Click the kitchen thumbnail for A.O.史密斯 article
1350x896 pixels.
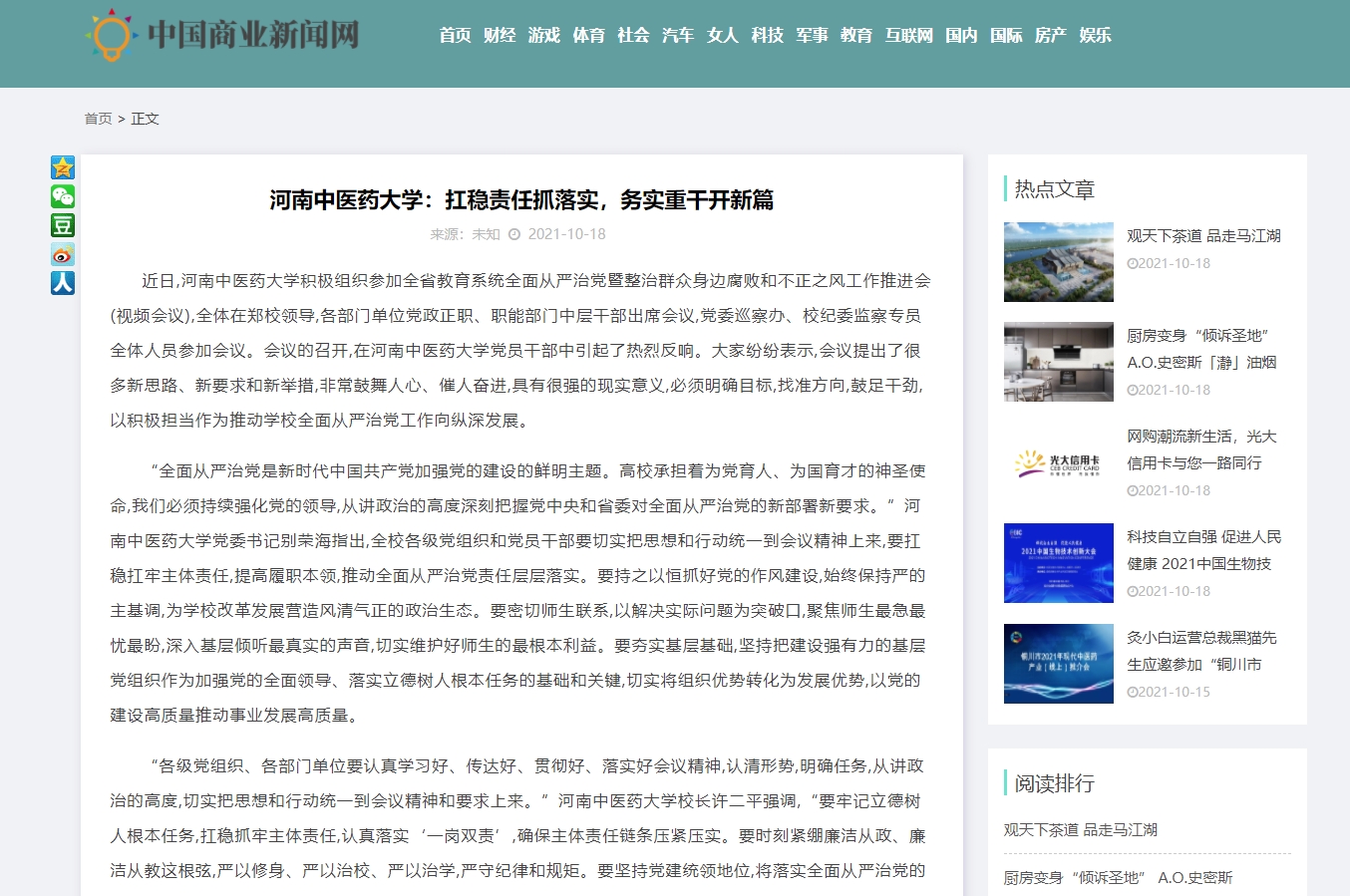click(1058, 362)
